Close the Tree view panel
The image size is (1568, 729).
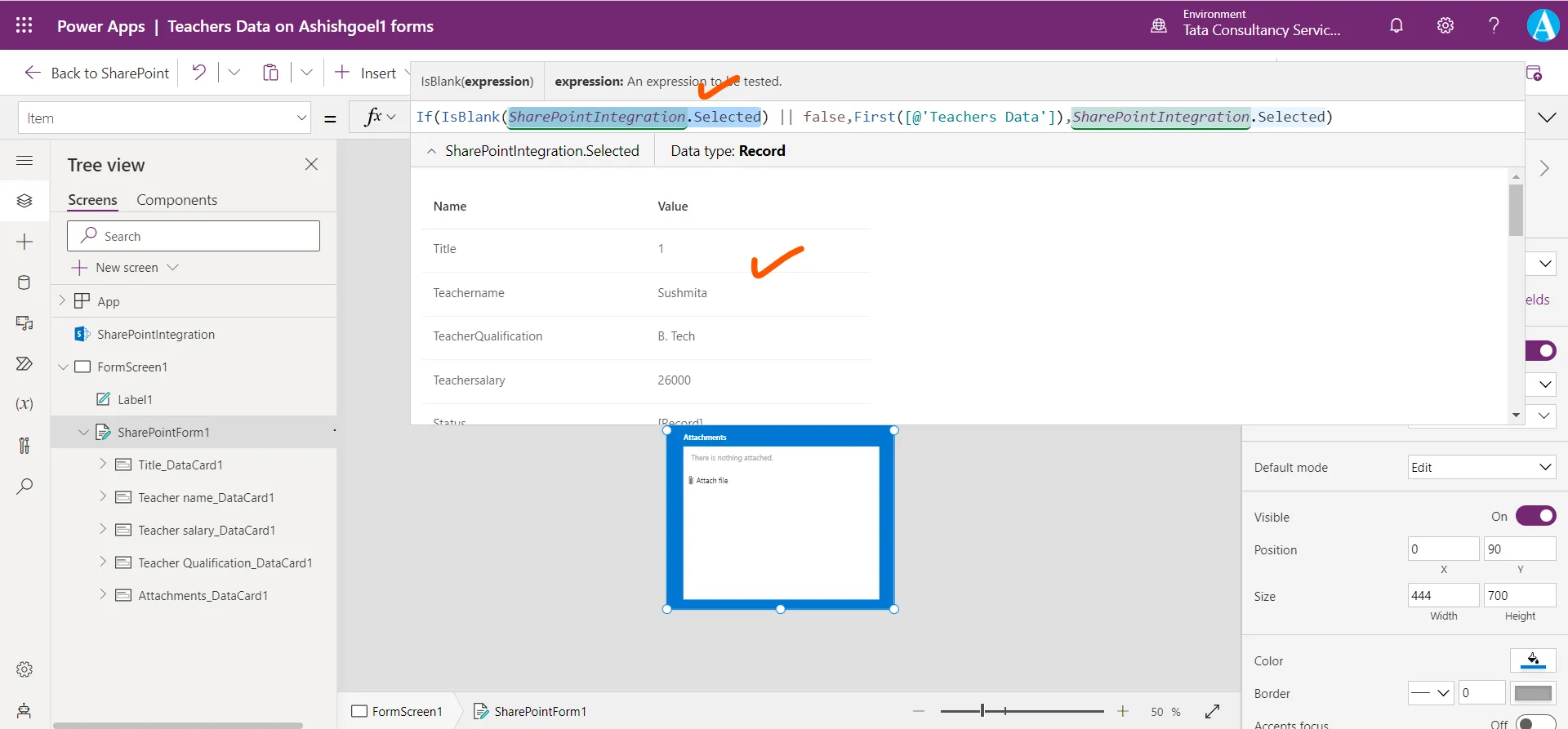tap(311, 164)
